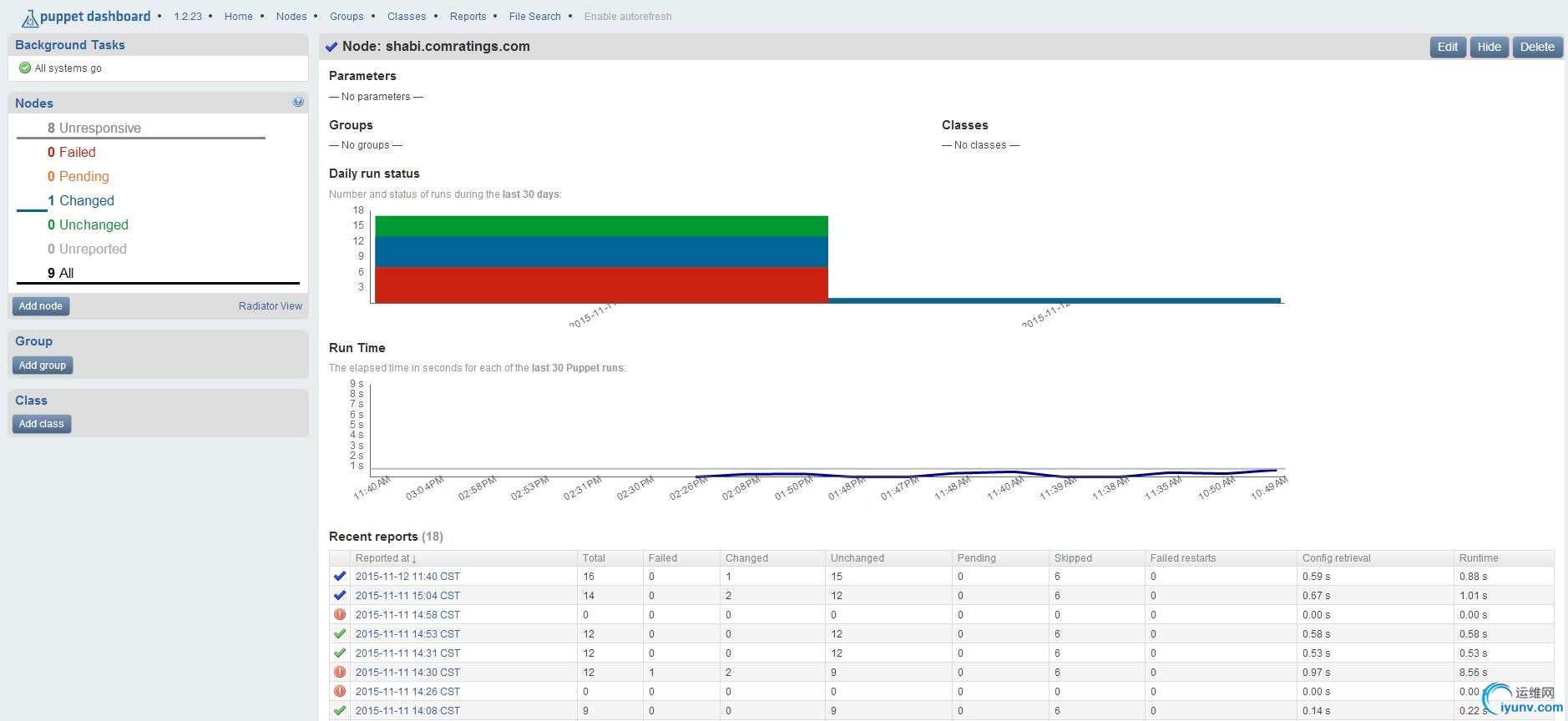The image size is (1568, 721).
Task: Click red failed icon for 14:58 report
Action: (340, 614)
